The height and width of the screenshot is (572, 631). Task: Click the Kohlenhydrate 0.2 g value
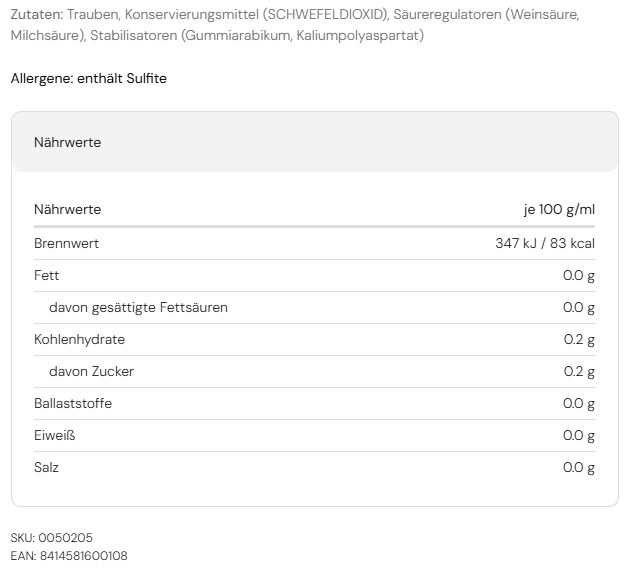579,339
